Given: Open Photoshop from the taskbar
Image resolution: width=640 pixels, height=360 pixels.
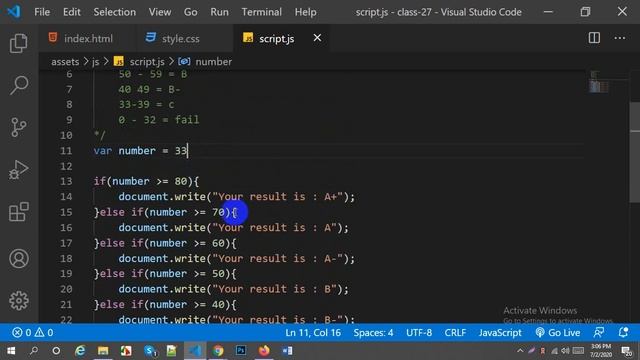Looking at the screenshot, I should tap(241, 351).
